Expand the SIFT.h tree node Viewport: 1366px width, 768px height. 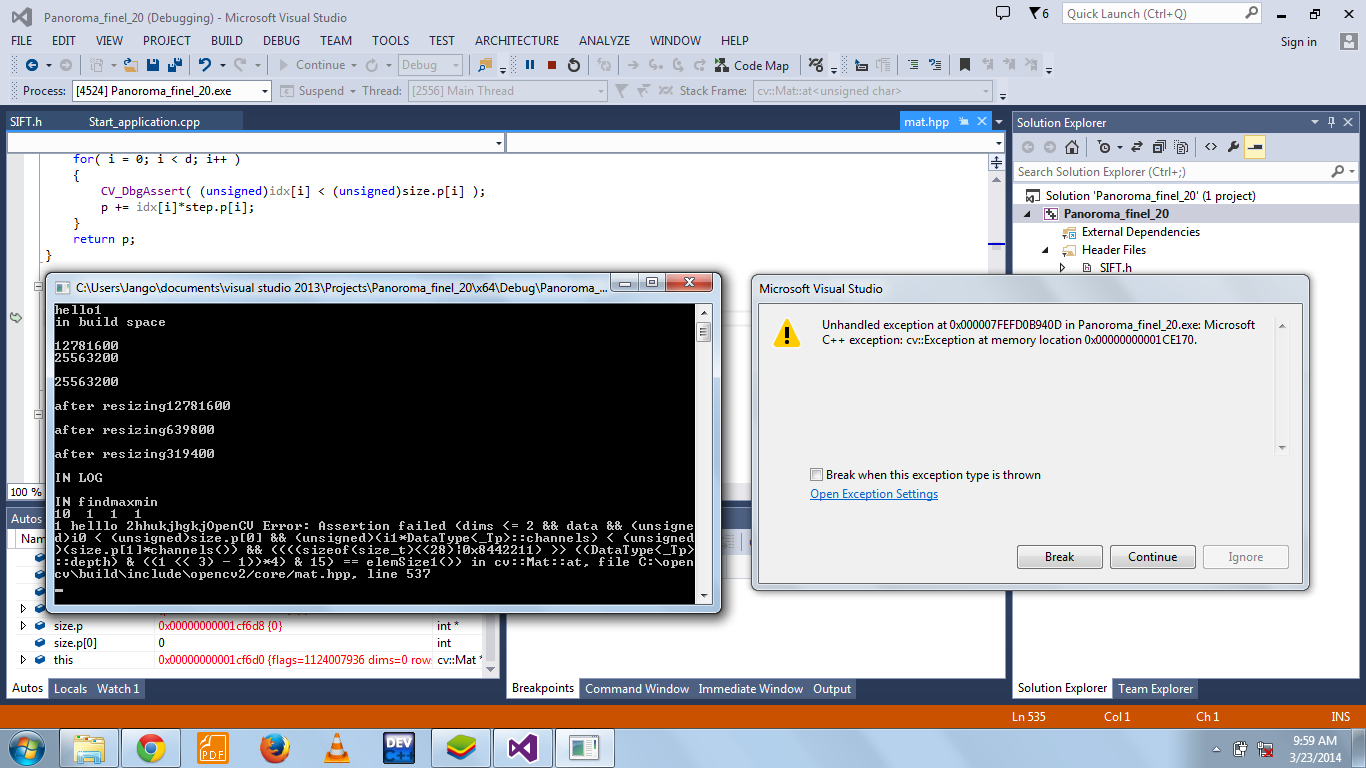(1063, 268)
